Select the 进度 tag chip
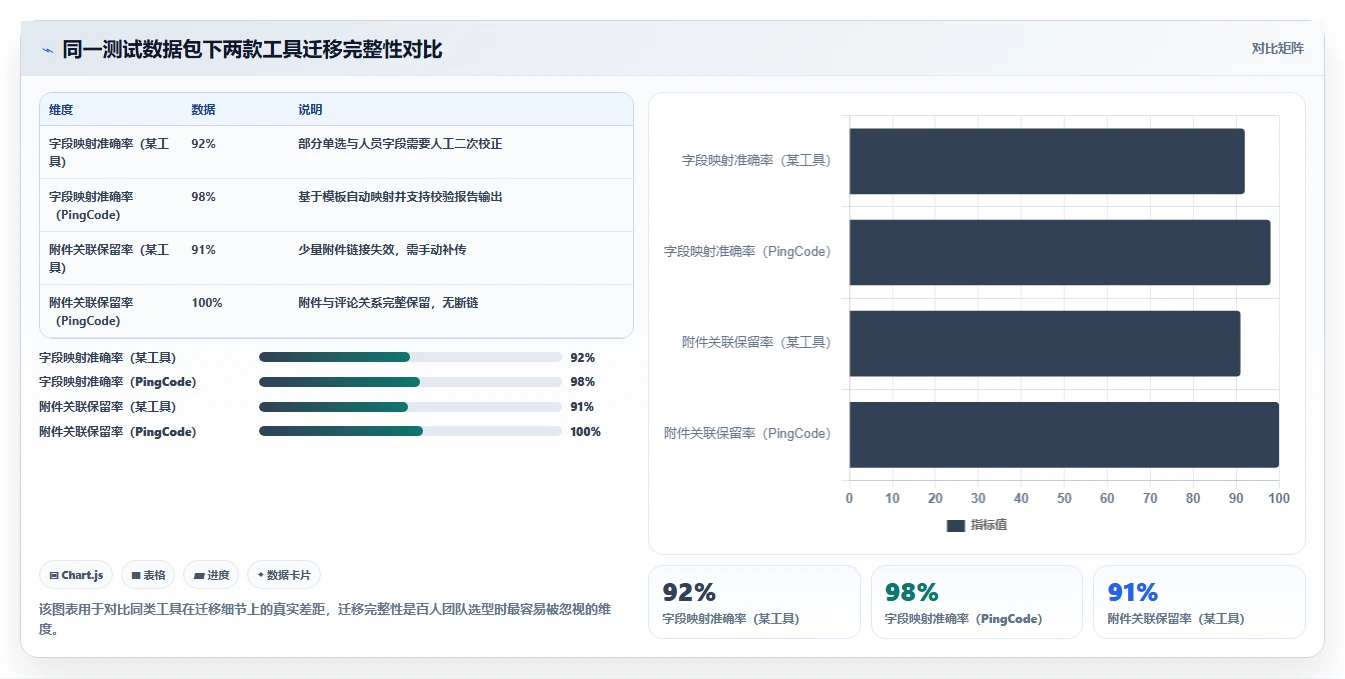The height and width of the screenshot is (679, 1345). pyautogui.click(x=211, y=575)
